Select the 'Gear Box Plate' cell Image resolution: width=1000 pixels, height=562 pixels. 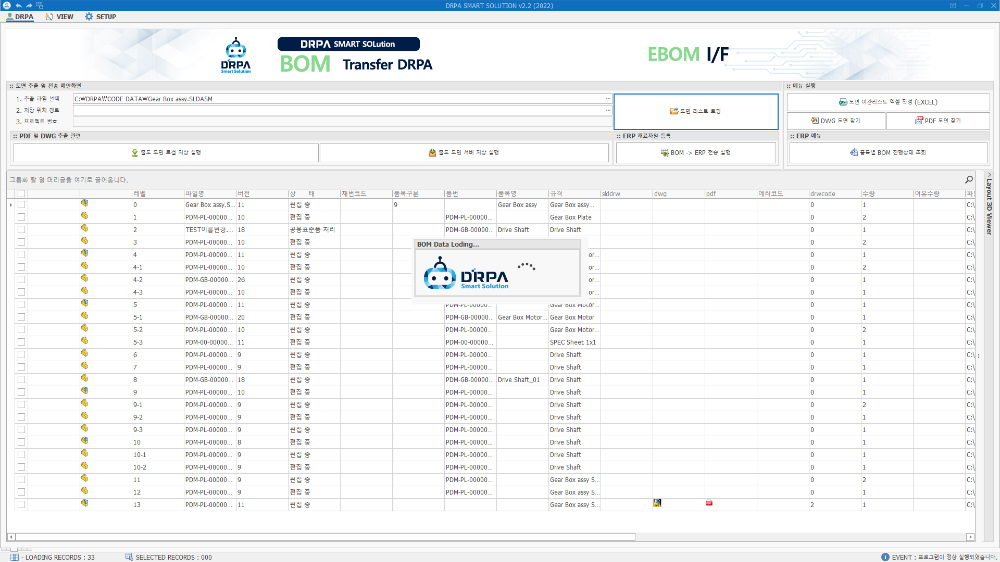pyautogui.click(x=574, y=218)
